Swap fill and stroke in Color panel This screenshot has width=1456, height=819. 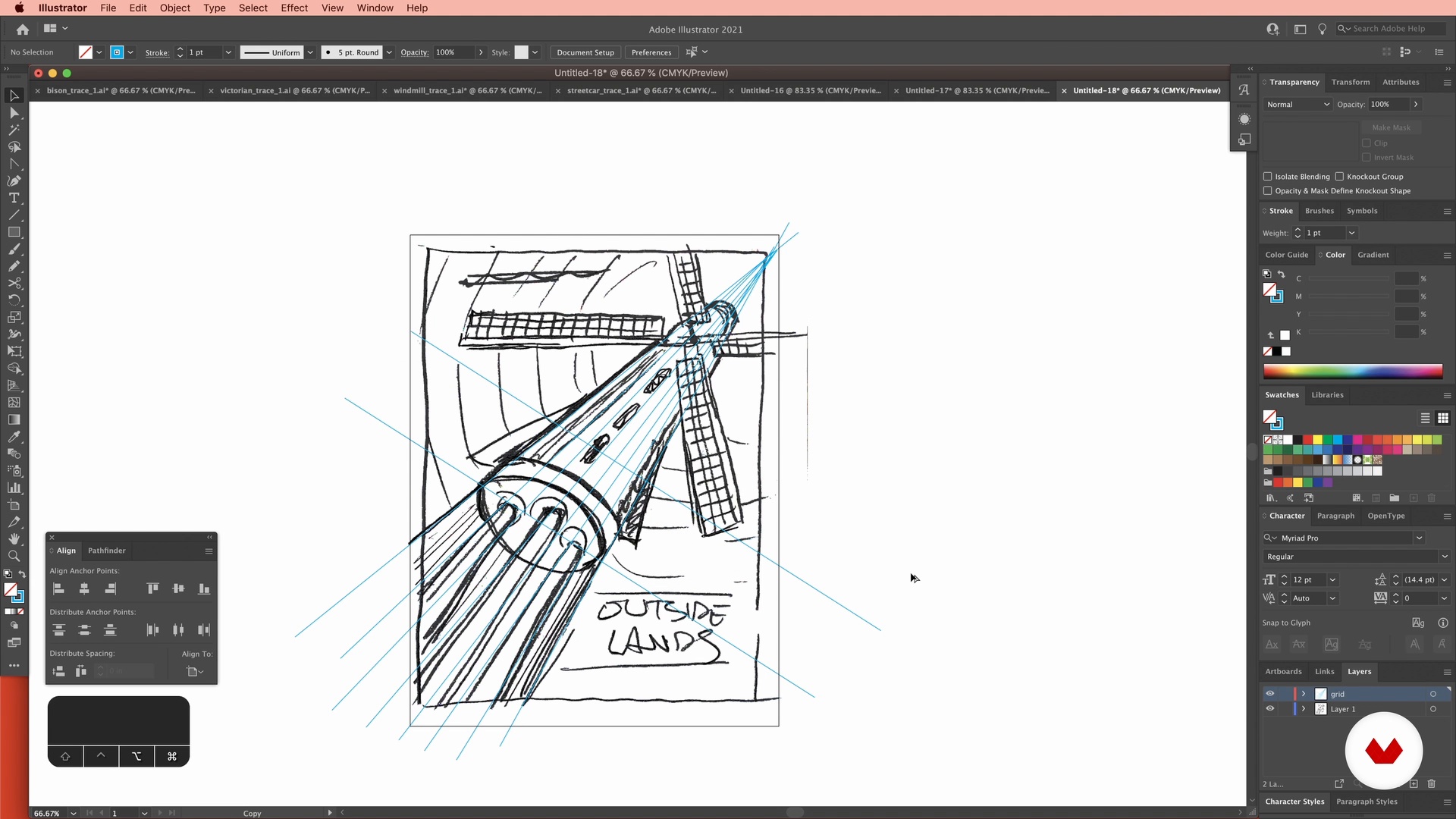[x=1282, y=274]
